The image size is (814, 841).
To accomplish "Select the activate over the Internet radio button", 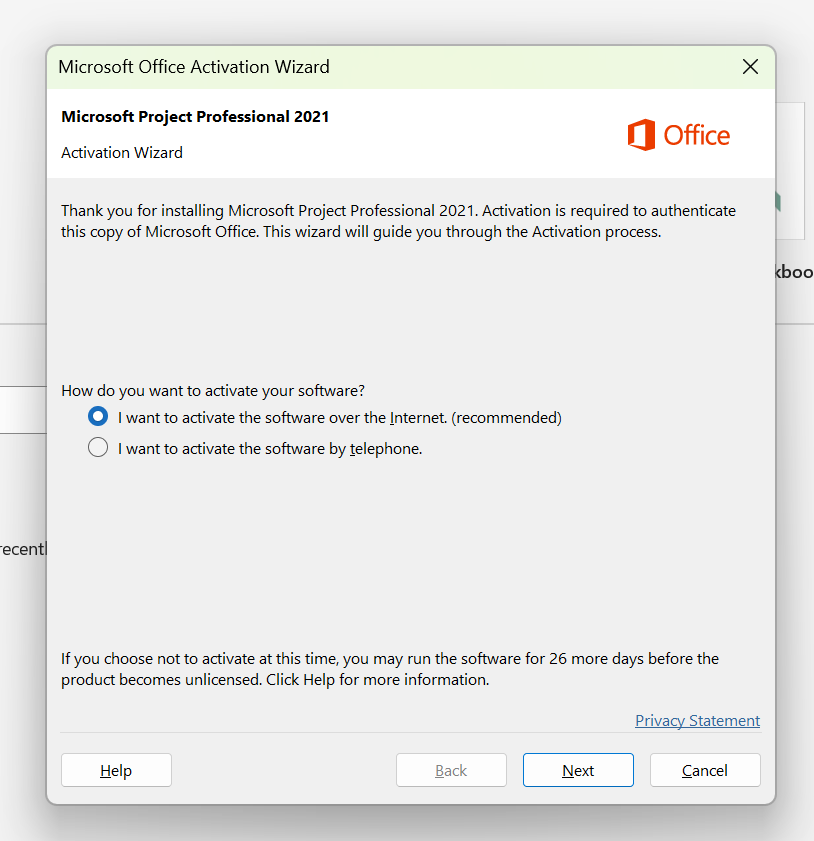I will (98, 416).
